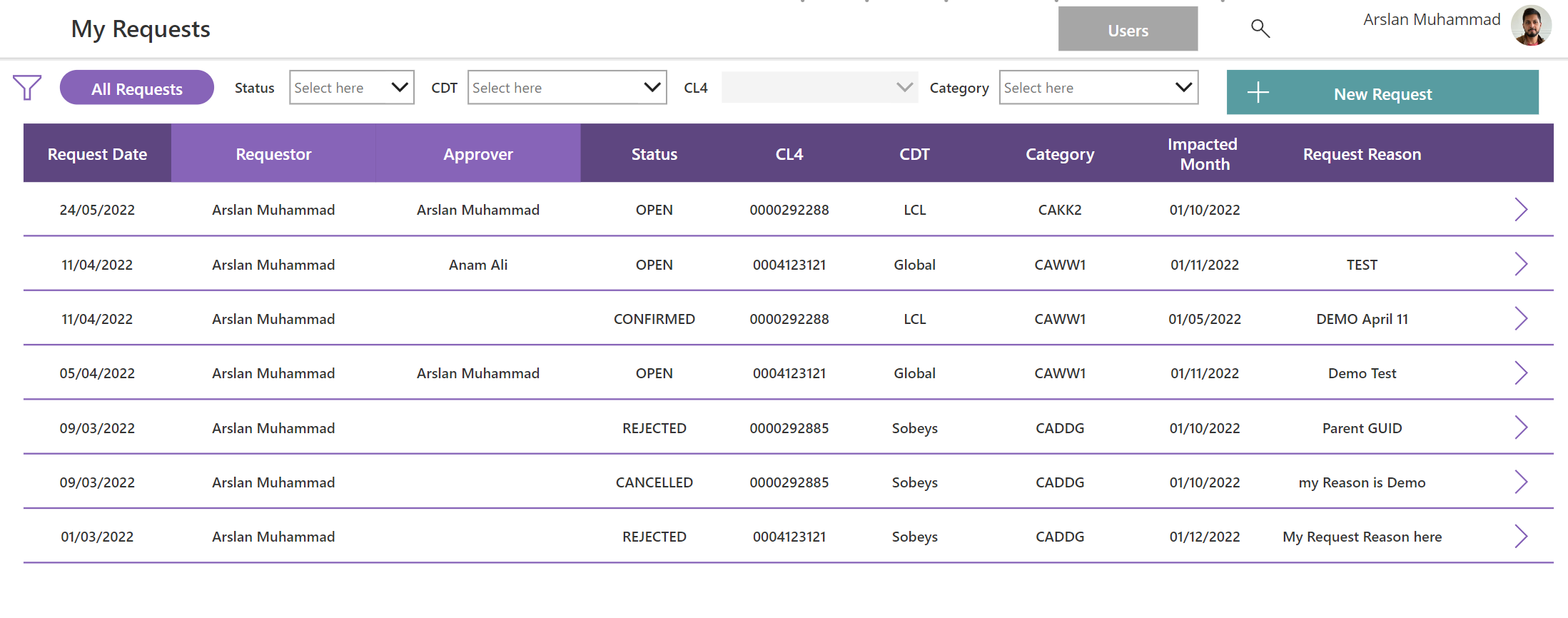Screen dimensions: 1568x618
Task: Open details arrow for my Reason is Demo
Action: point(1521,482)
